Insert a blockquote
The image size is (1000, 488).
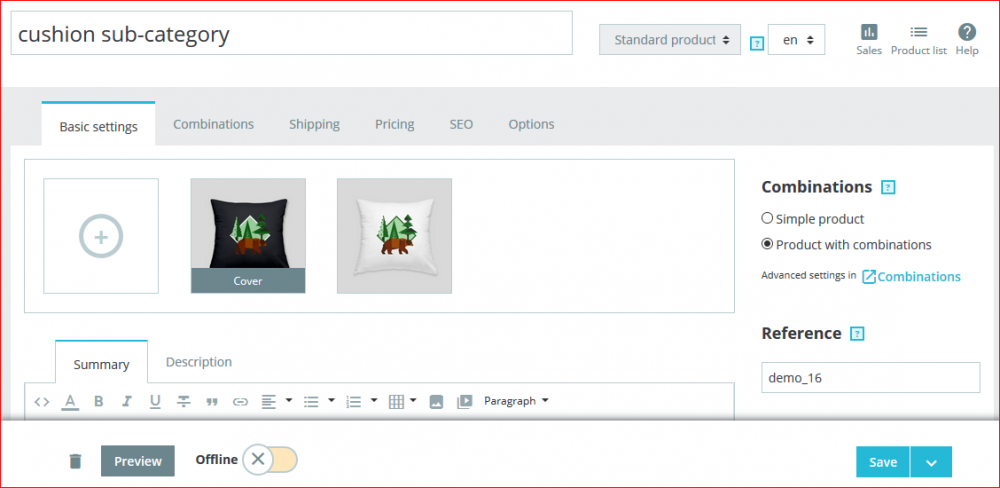(x=212, y=402)
